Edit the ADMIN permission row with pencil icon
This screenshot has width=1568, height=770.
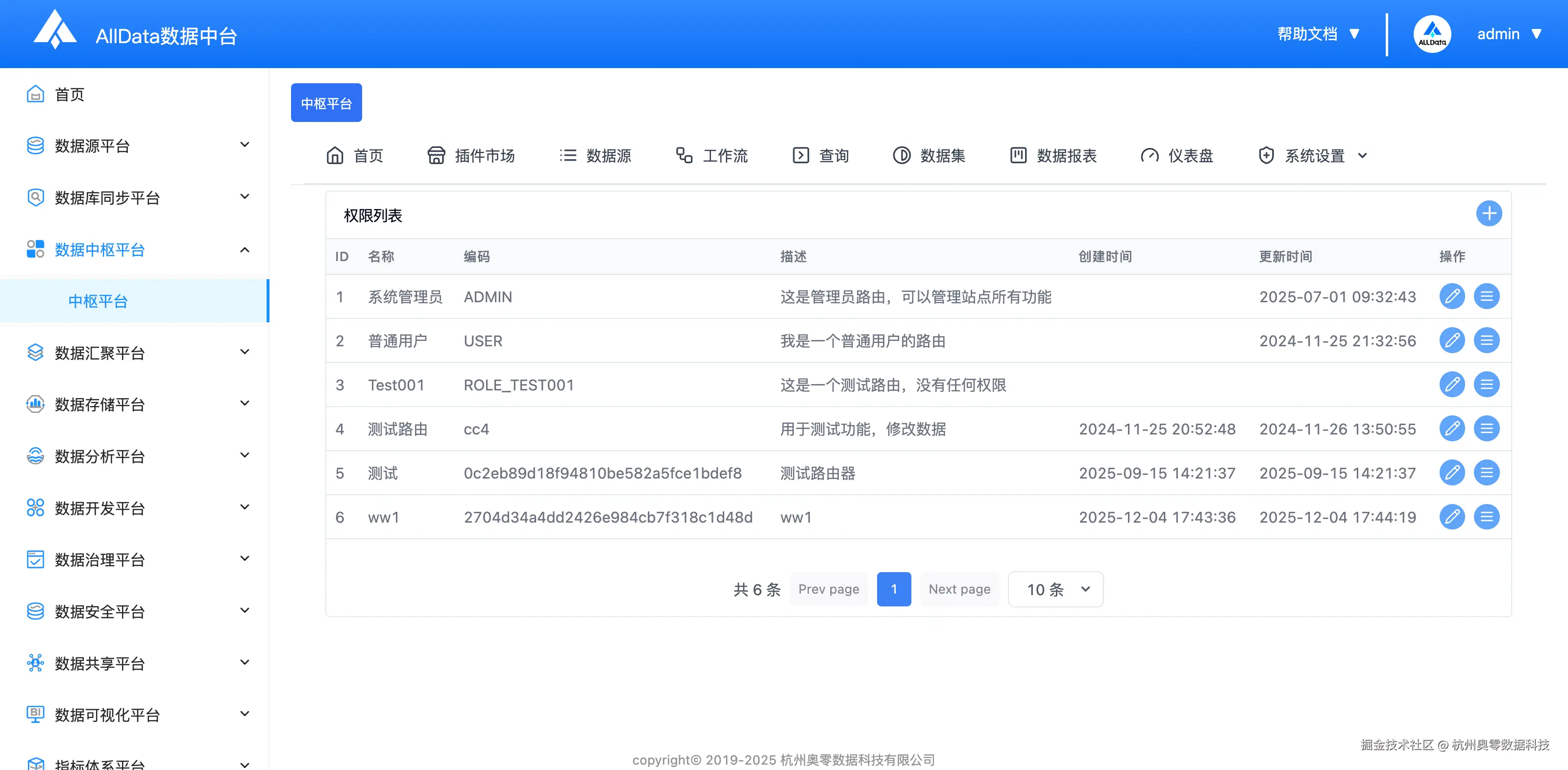pos(1452,296)
